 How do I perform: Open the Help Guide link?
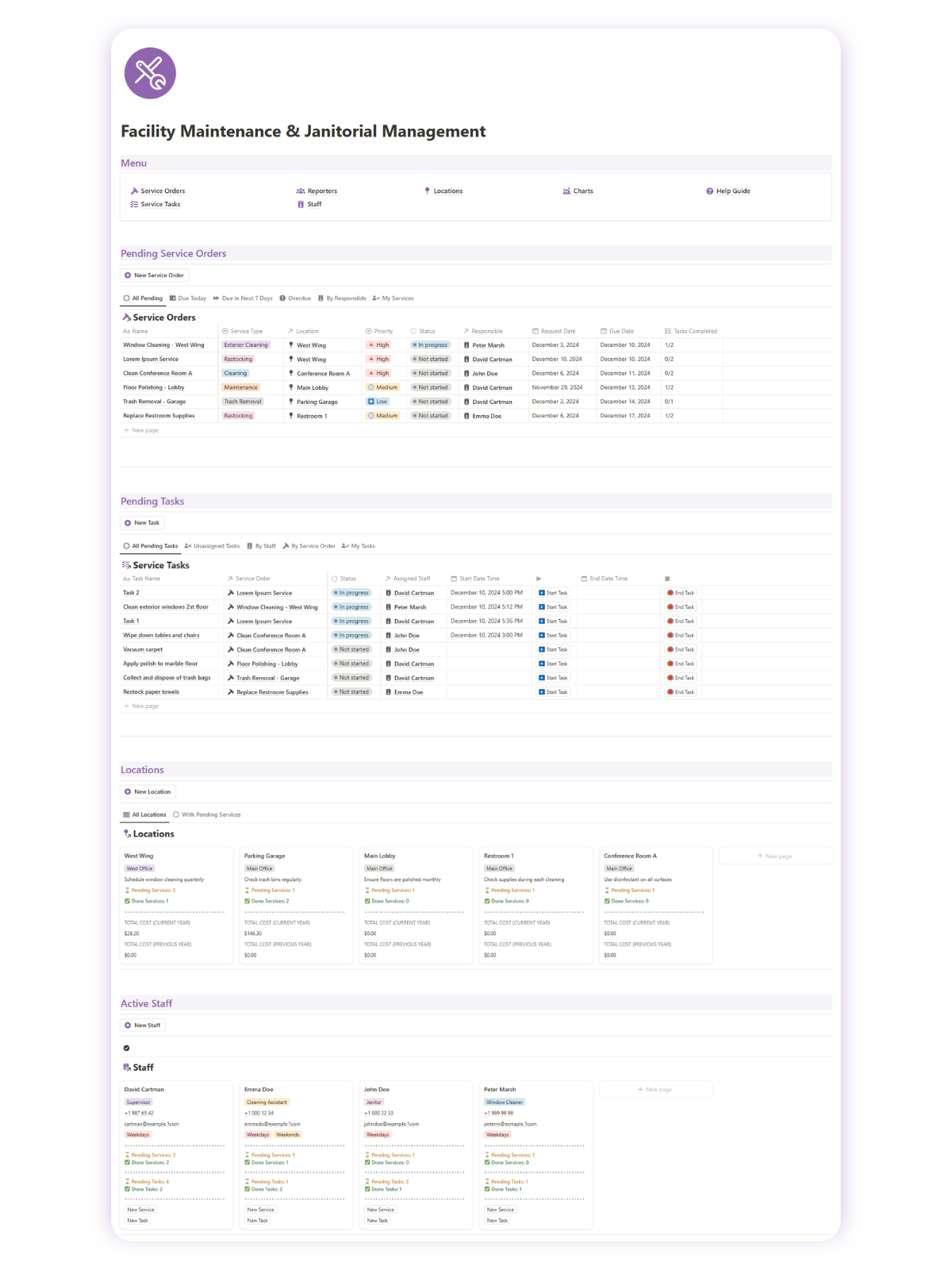(x=728, y=190)
